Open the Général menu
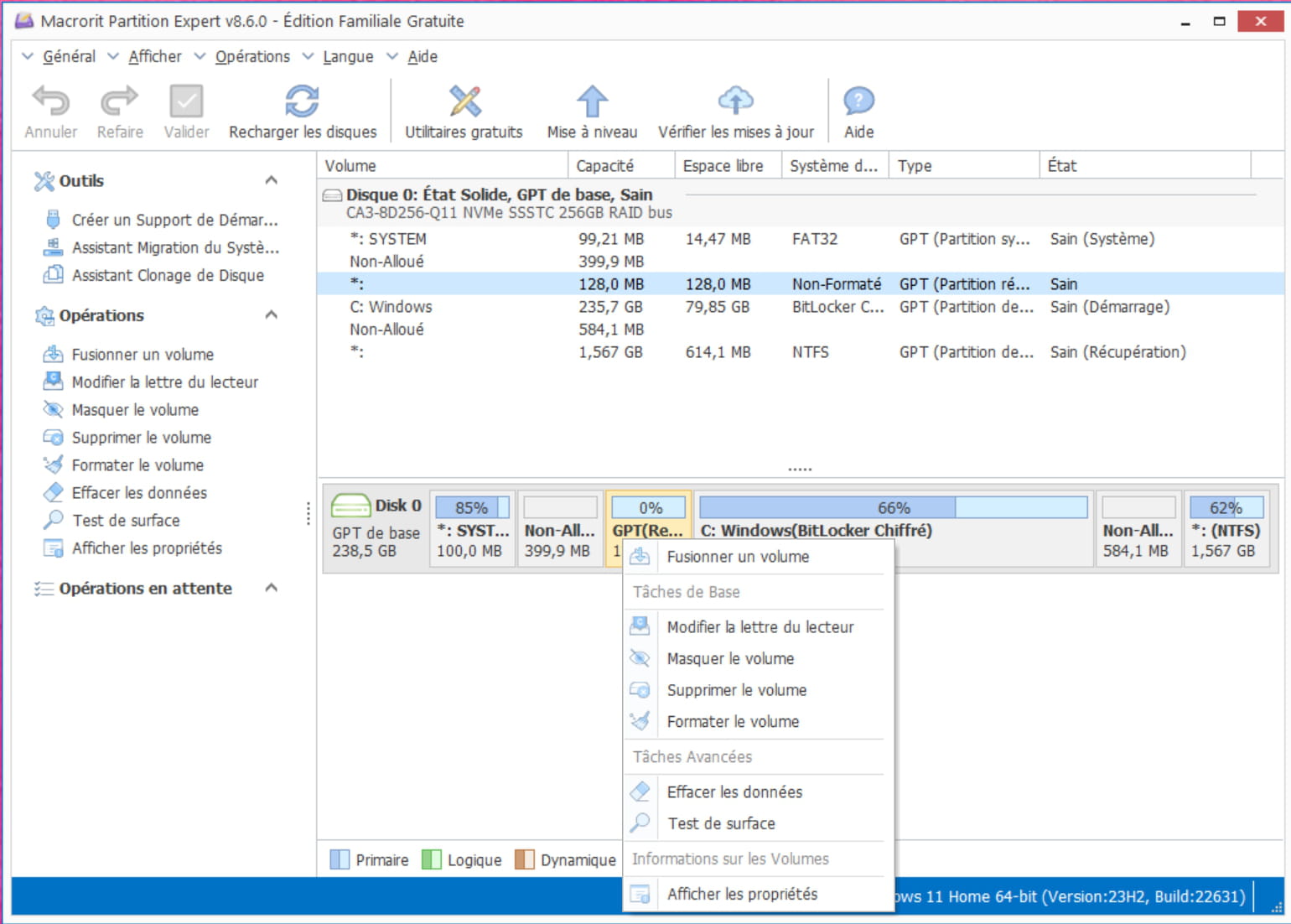This screenshot has height=924, width=1291. 69,56
